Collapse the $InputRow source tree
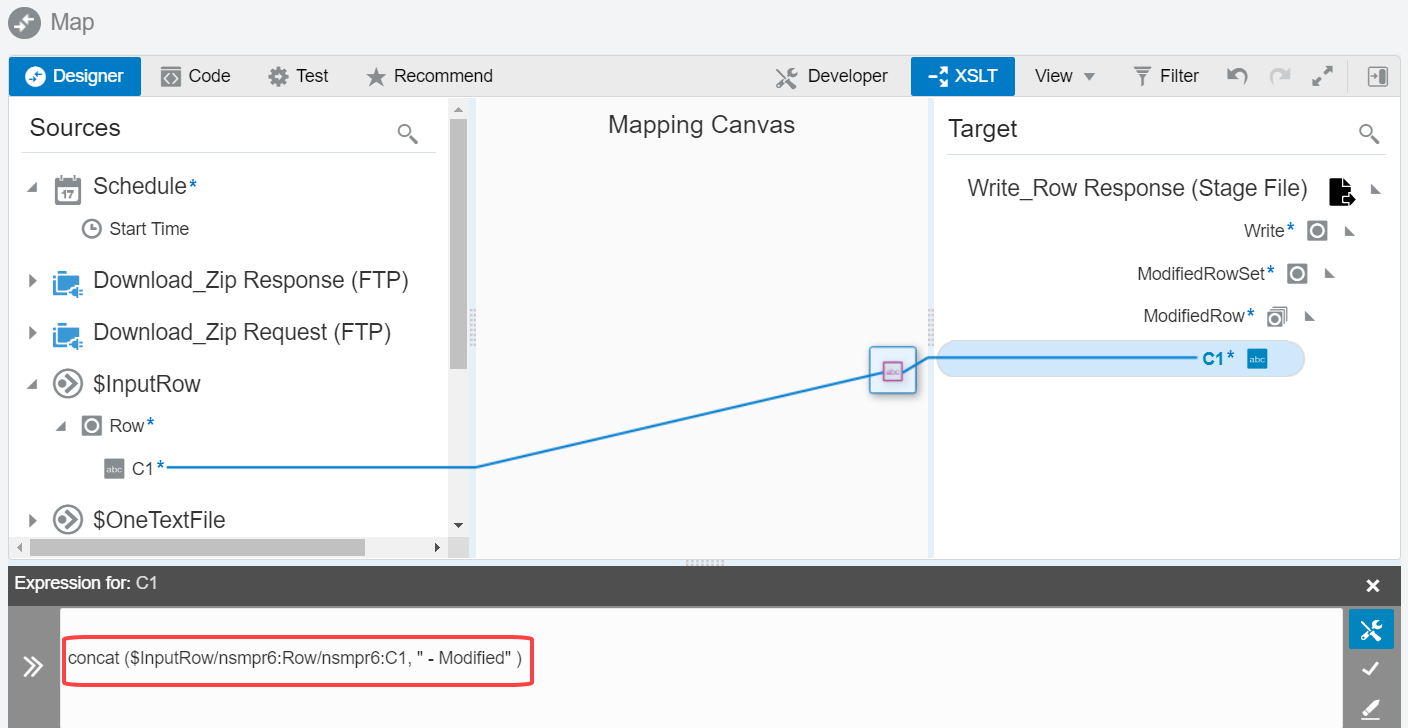The image size is (1408, 728). tap(31, 383)
